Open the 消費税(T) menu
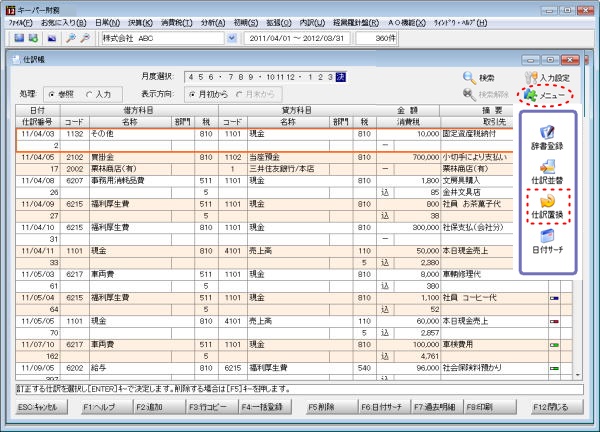This screenshot has width=600, height=432. [177, 23]
